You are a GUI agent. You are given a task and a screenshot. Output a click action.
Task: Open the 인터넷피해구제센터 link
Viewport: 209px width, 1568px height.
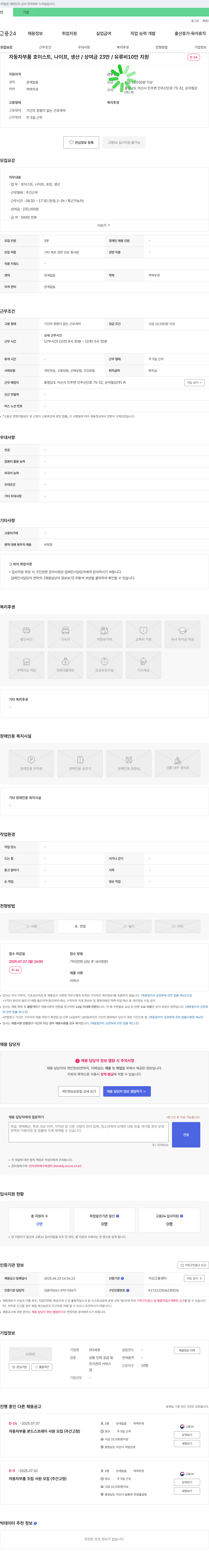coord(55,1166)
